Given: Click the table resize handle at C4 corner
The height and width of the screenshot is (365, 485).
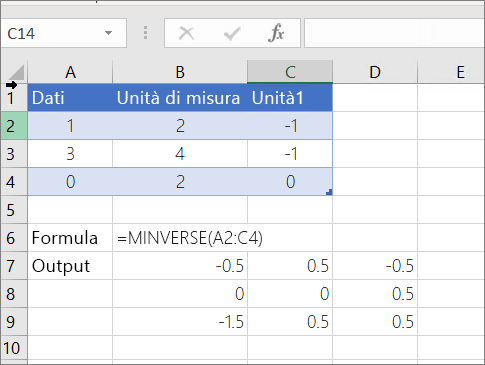Looking at the screenshot, I should point(329,192).
